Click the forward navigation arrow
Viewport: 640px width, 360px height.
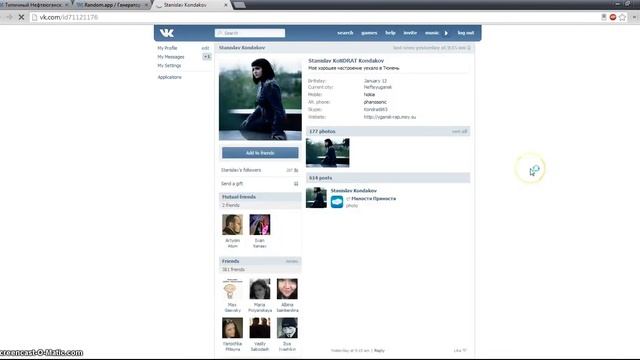pyautogui.click(x=9, y=17)
